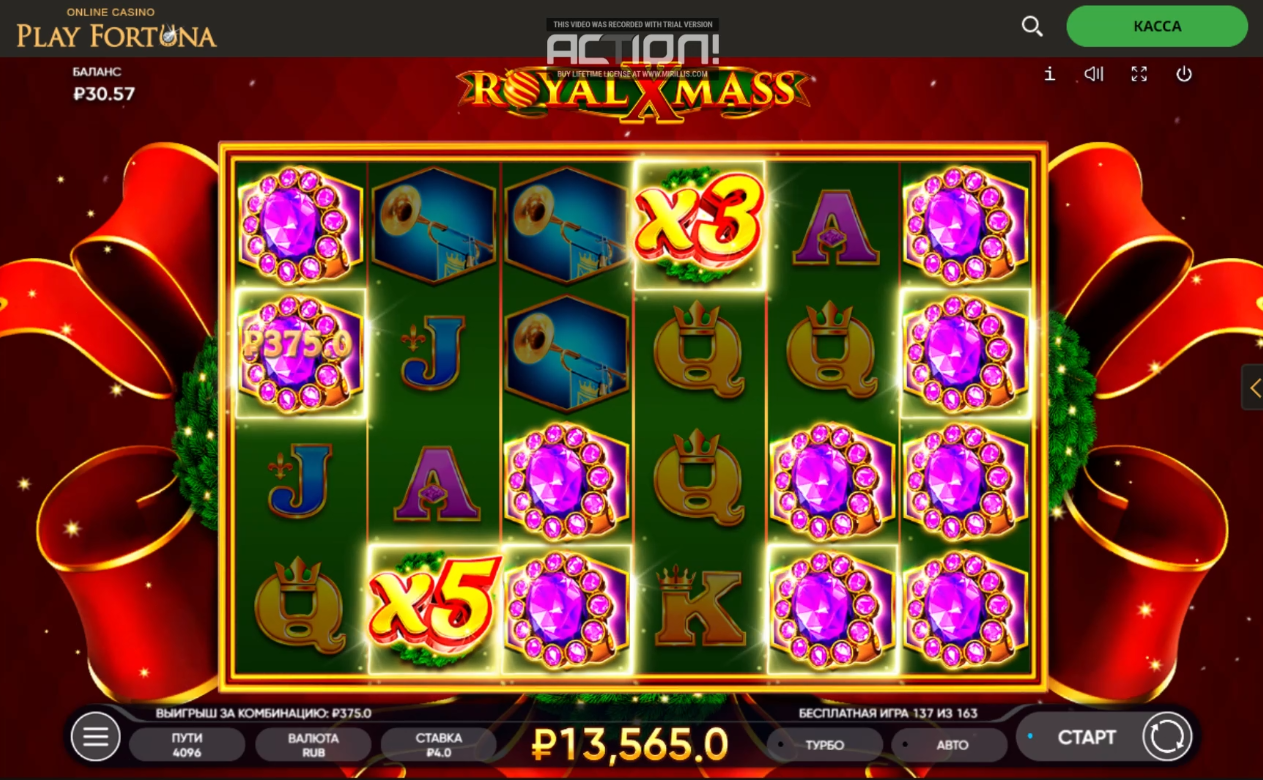Click the x3 multiplier symbol
This screenshot has width=1263, height=780.
[x=700, y=225]
